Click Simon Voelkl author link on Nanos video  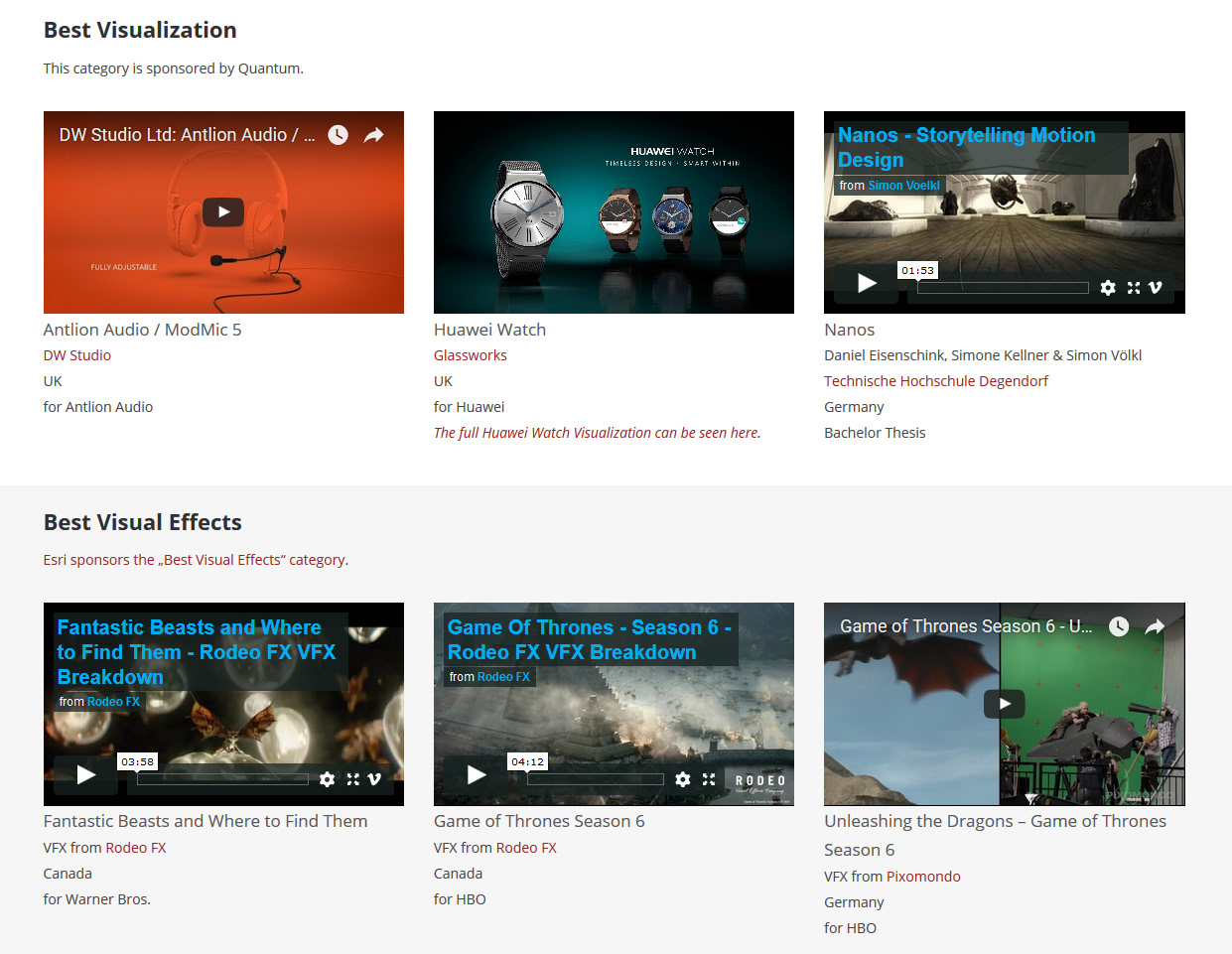click(903, 186)
